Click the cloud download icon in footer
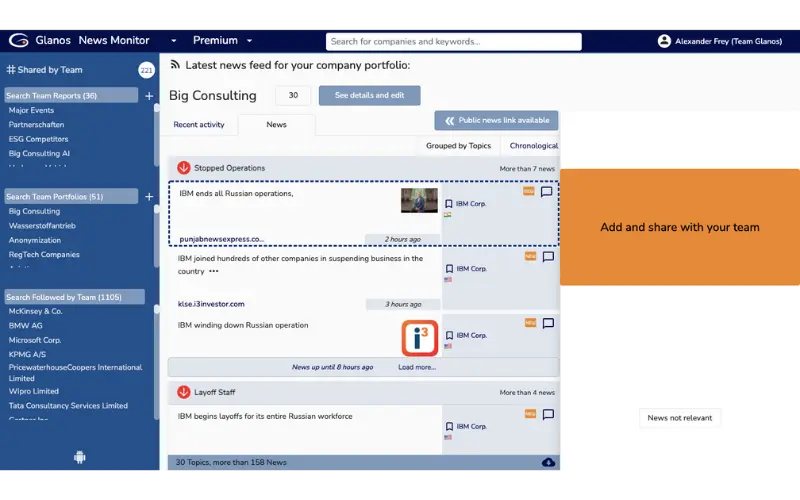The width and height of the screenshot is (800, 500). point(548,462)
